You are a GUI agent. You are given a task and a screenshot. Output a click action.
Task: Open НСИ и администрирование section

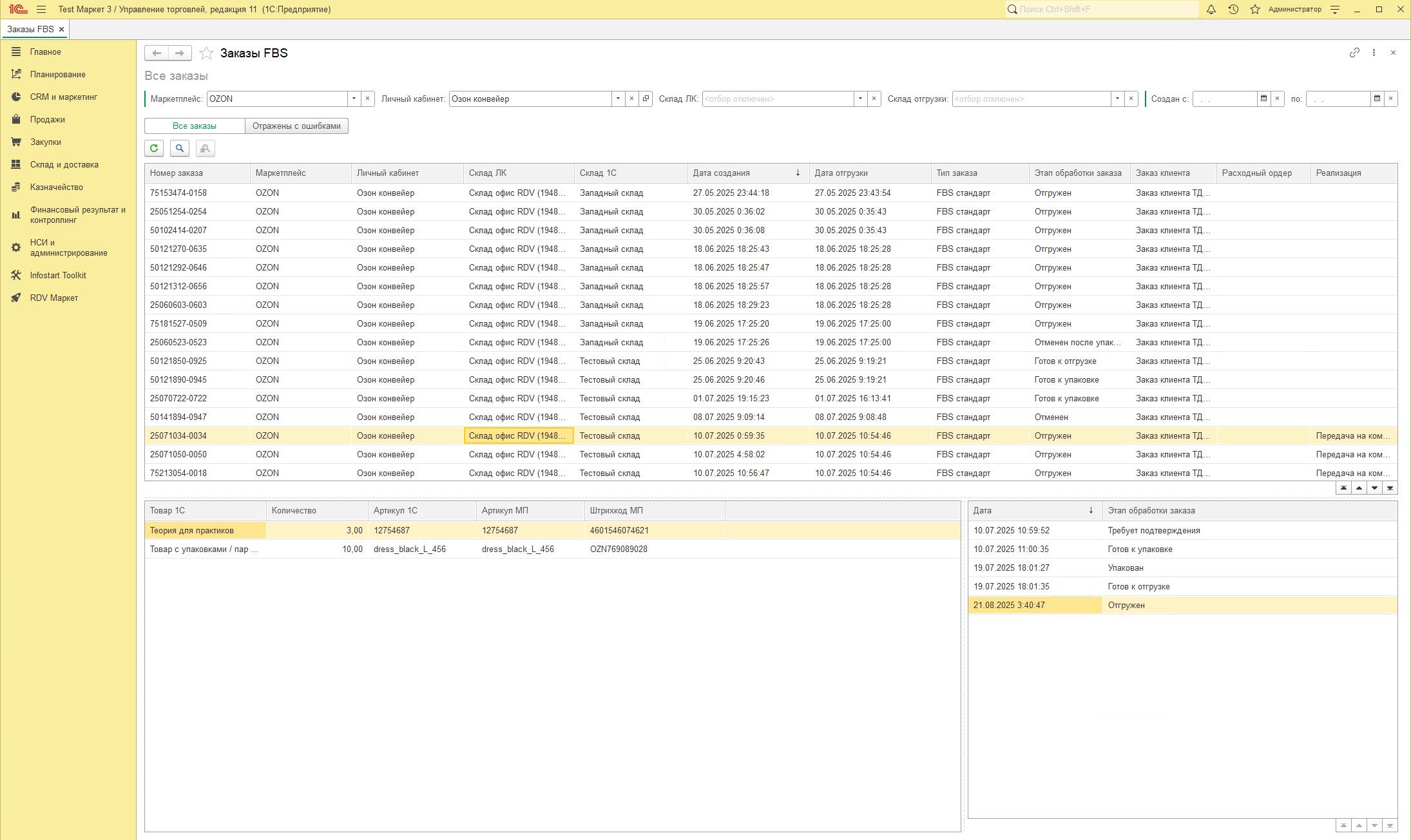tap(68, 247)
